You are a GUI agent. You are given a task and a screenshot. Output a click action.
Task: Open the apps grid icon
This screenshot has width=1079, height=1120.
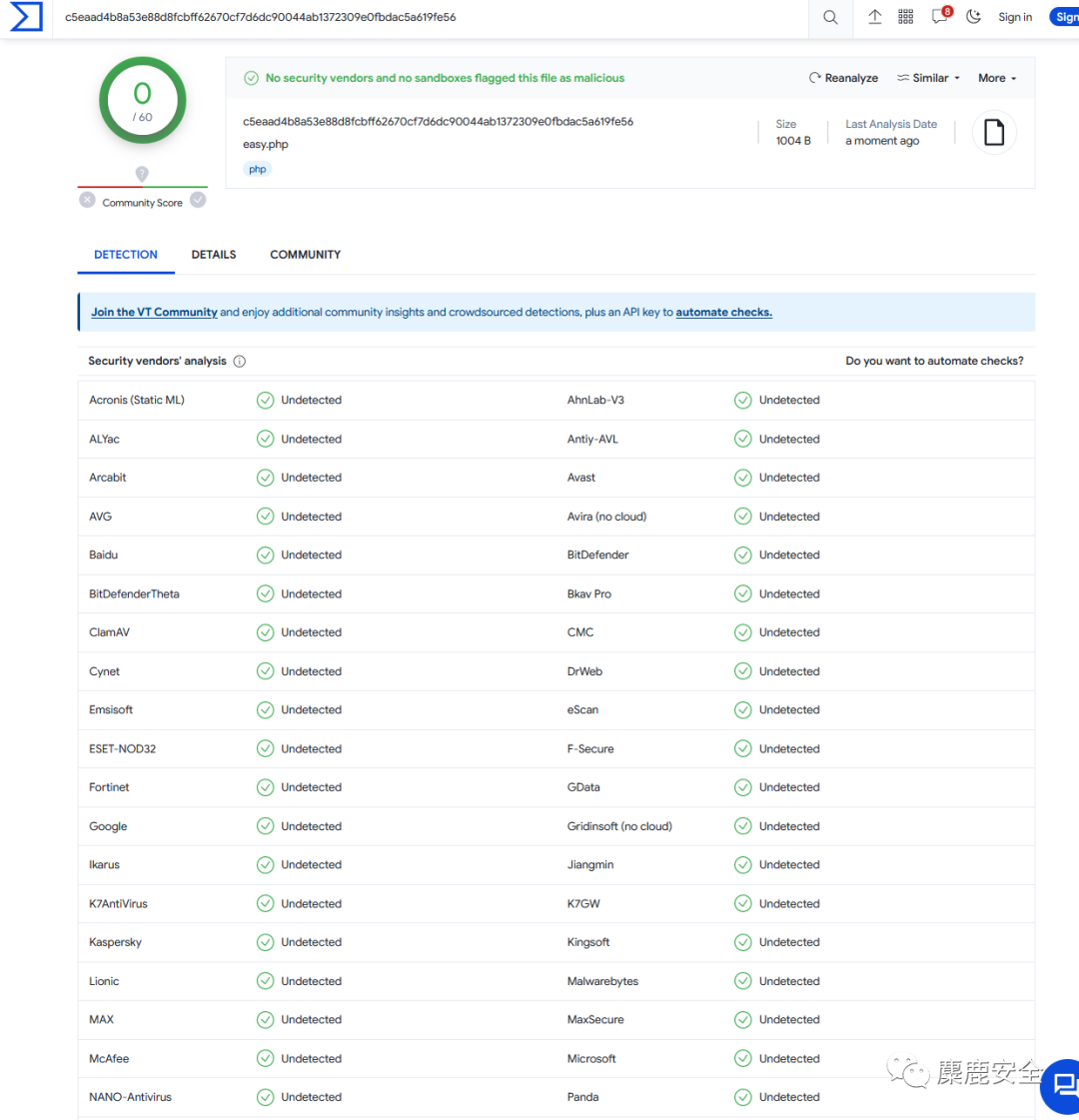pos(905,16)
